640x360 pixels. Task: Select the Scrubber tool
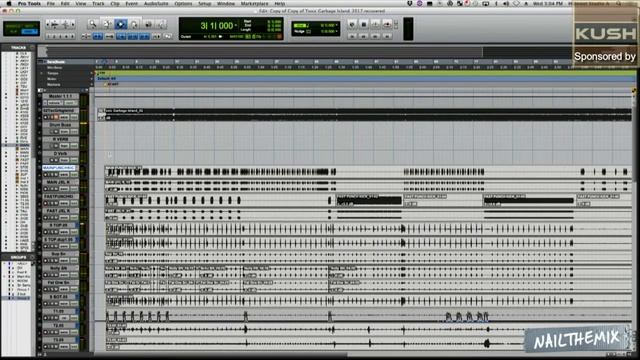148,24
